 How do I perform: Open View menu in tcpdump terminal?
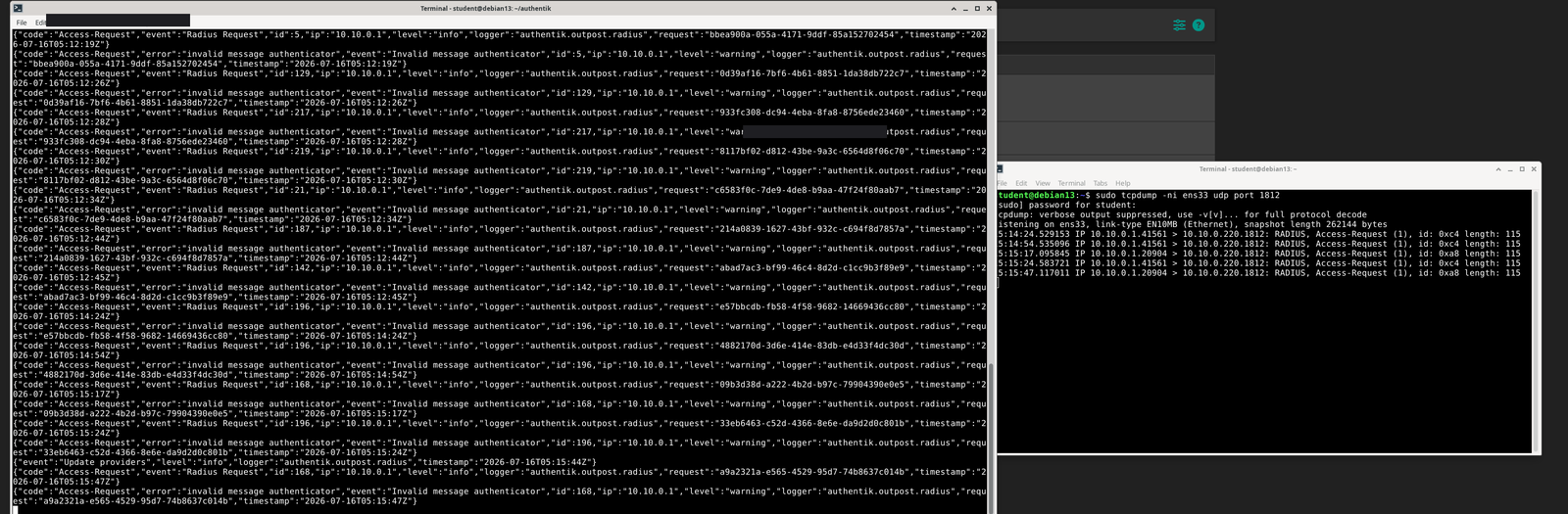(x=1043, y=183)
